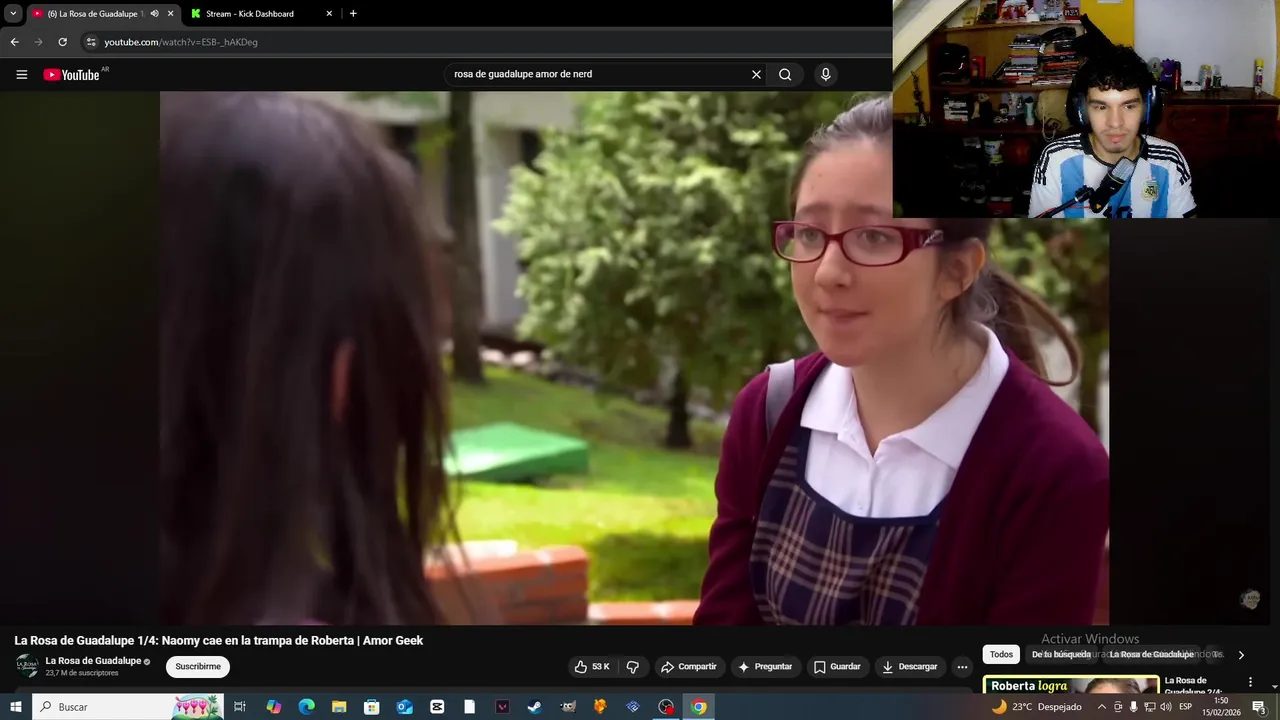Show more filter chips with right arrow
The image size is (1280, 720).
(x=1241, y=655)
